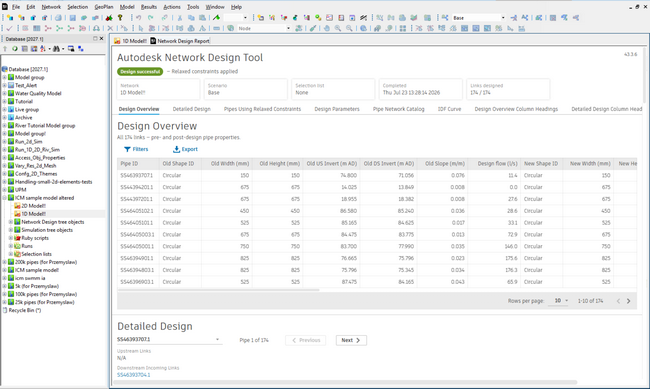Click the Save icon in the toolbar
Screen dimensions: 650x389
click(x=73, y=18)
